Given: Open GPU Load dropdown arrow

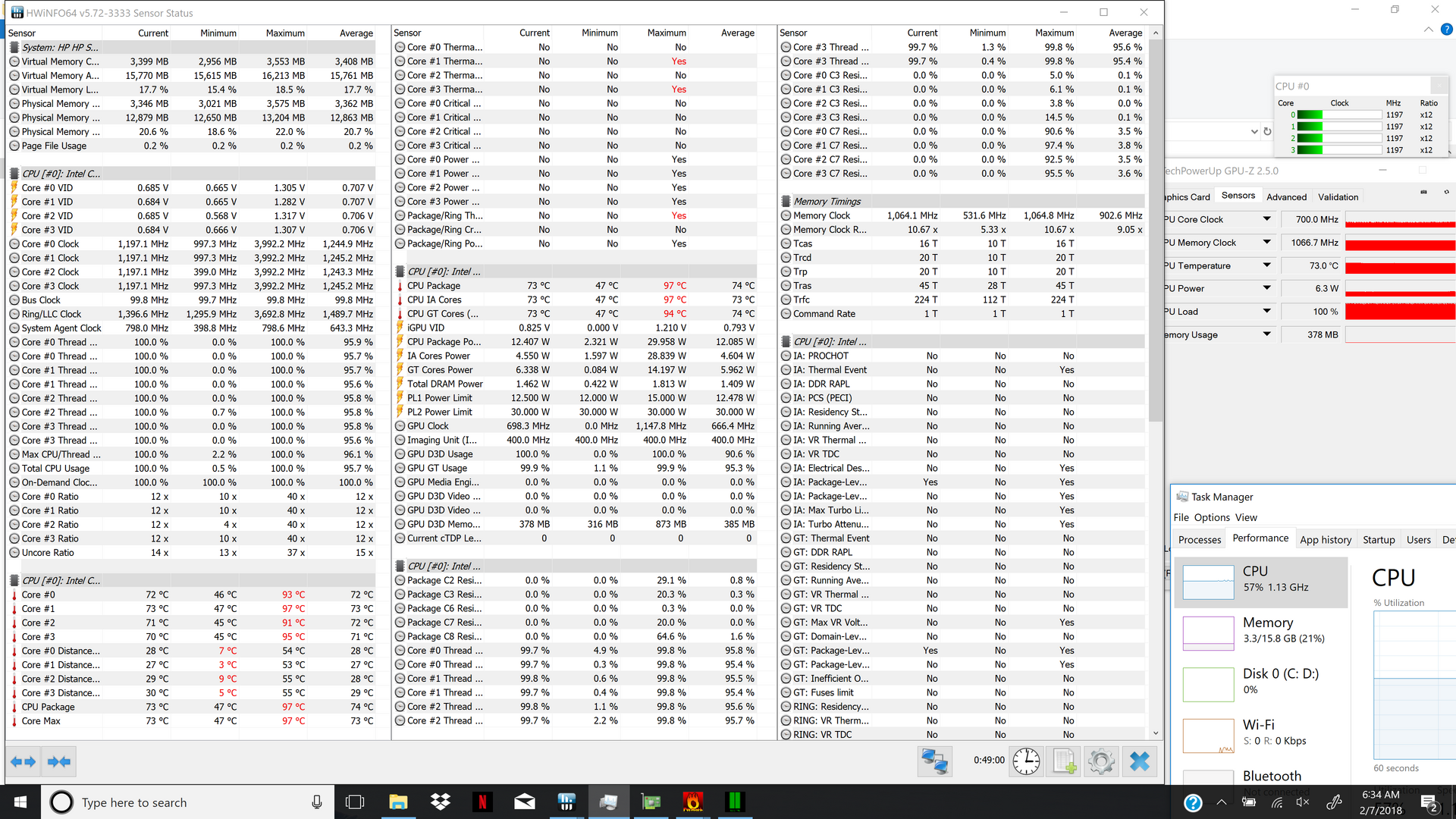Looking at the screenshot, I should pos(1266,312).
